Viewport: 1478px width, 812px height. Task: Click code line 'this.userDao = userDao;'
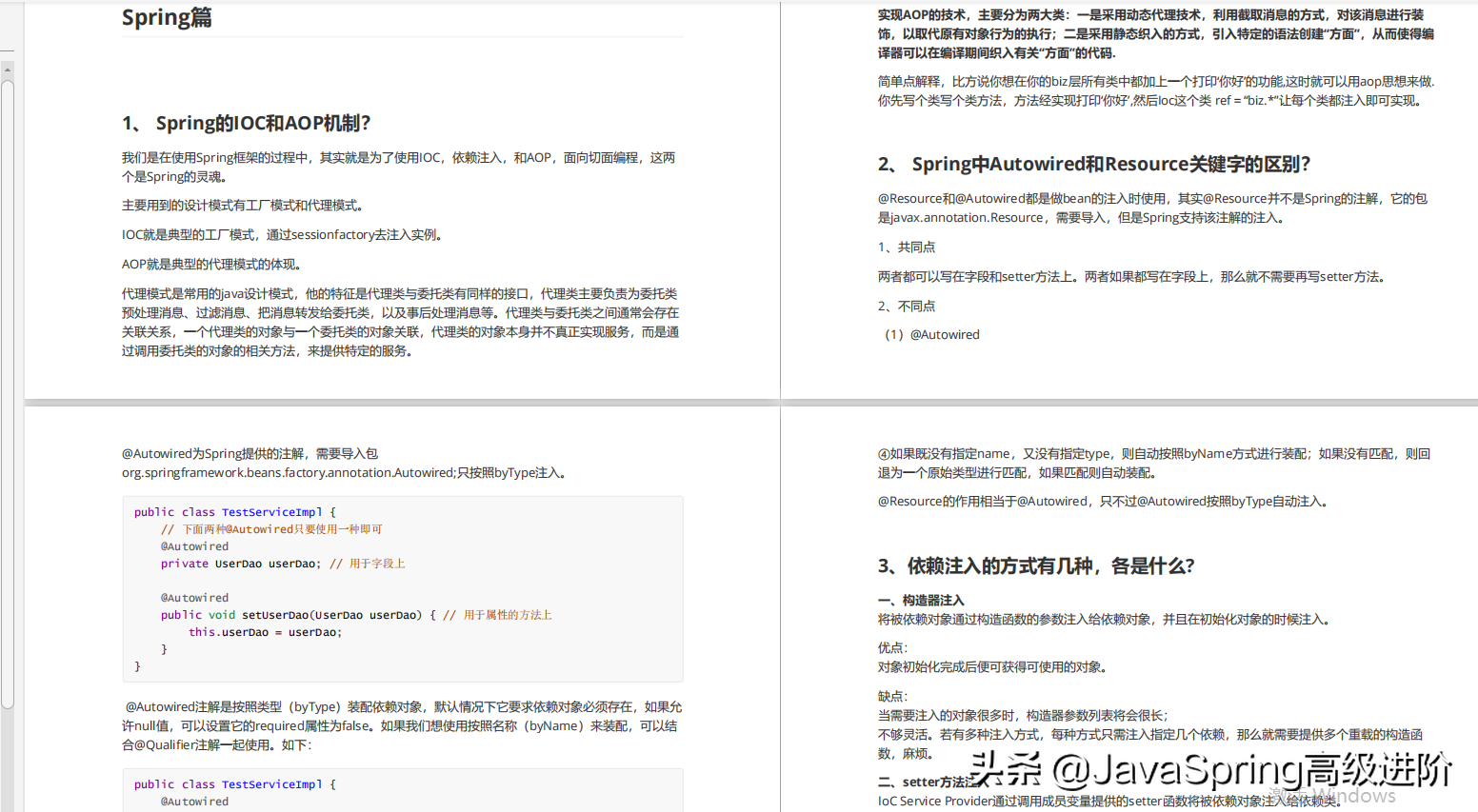265,632
